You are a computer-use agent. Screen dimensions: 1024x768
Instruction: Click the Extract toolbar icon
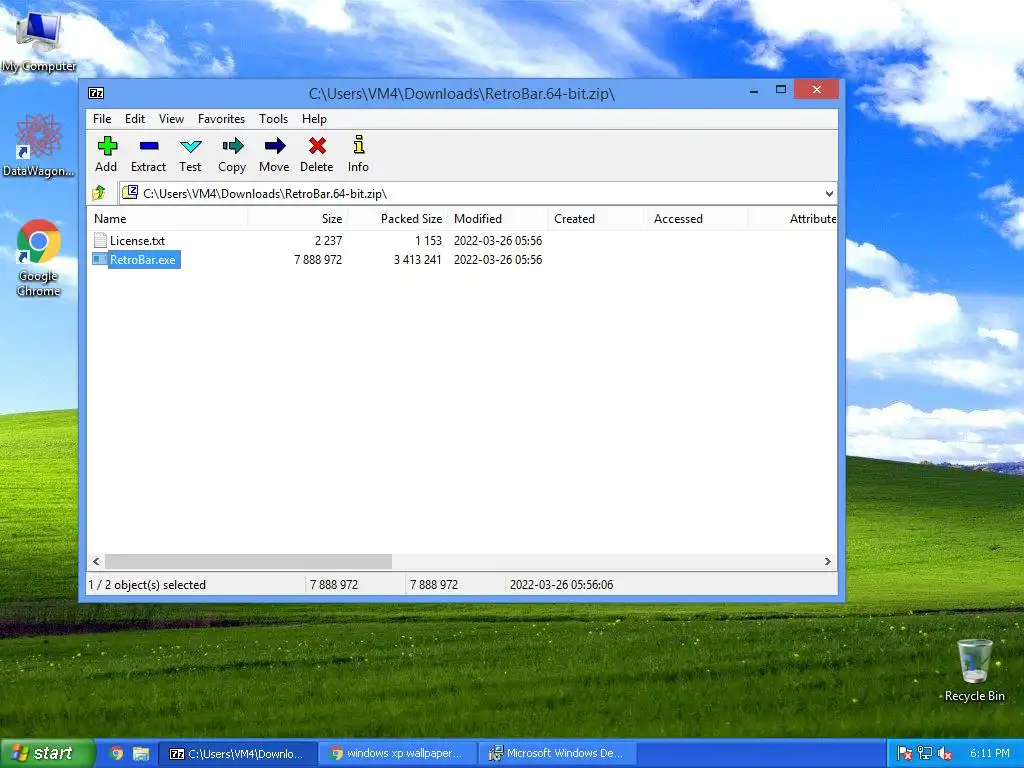click(148, 146)
